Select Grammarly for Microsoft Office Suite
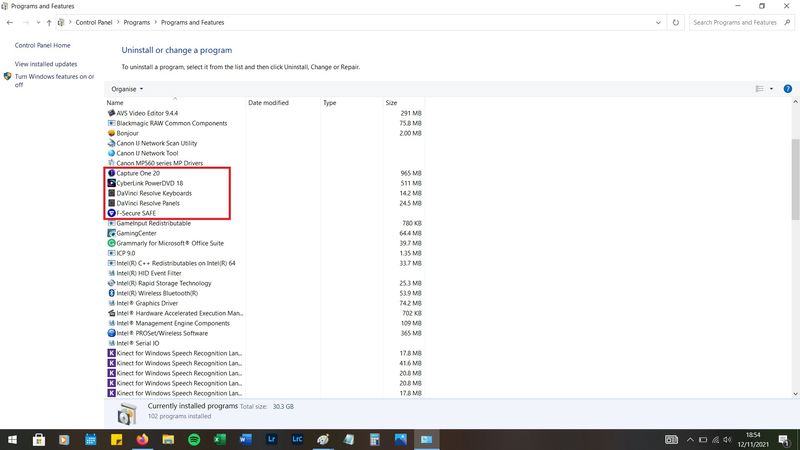This screenshot has height=450, width=800. [169, 243]
